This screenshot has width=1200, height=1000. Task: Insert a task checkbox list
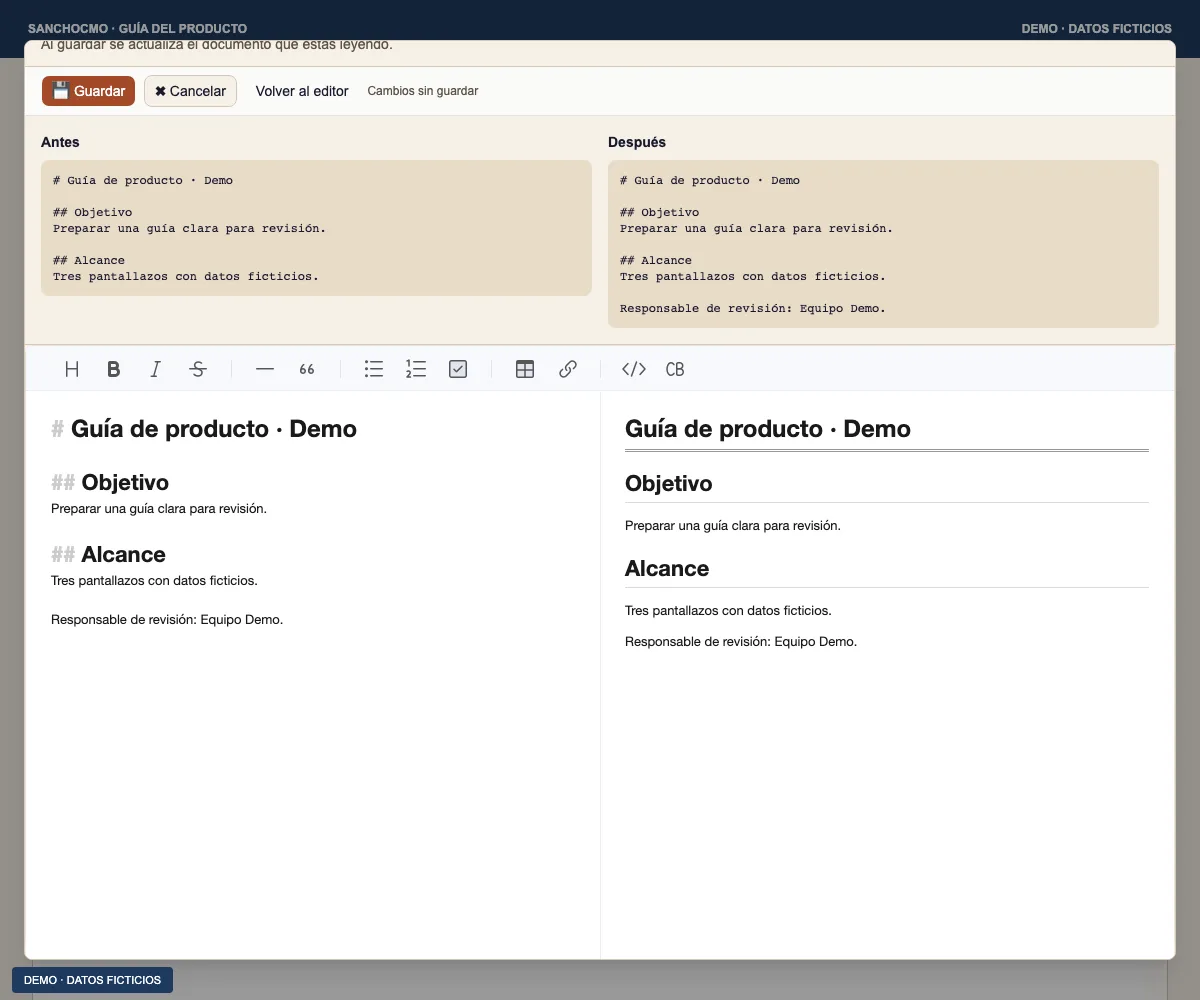pos(458,369)
